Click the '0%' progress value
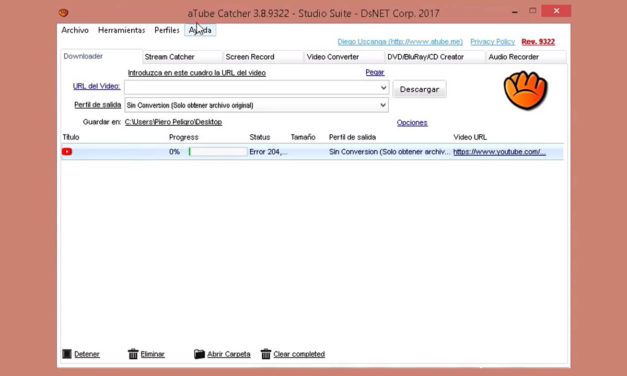Screen dimensions: 627x376 [x=174, y=152]
